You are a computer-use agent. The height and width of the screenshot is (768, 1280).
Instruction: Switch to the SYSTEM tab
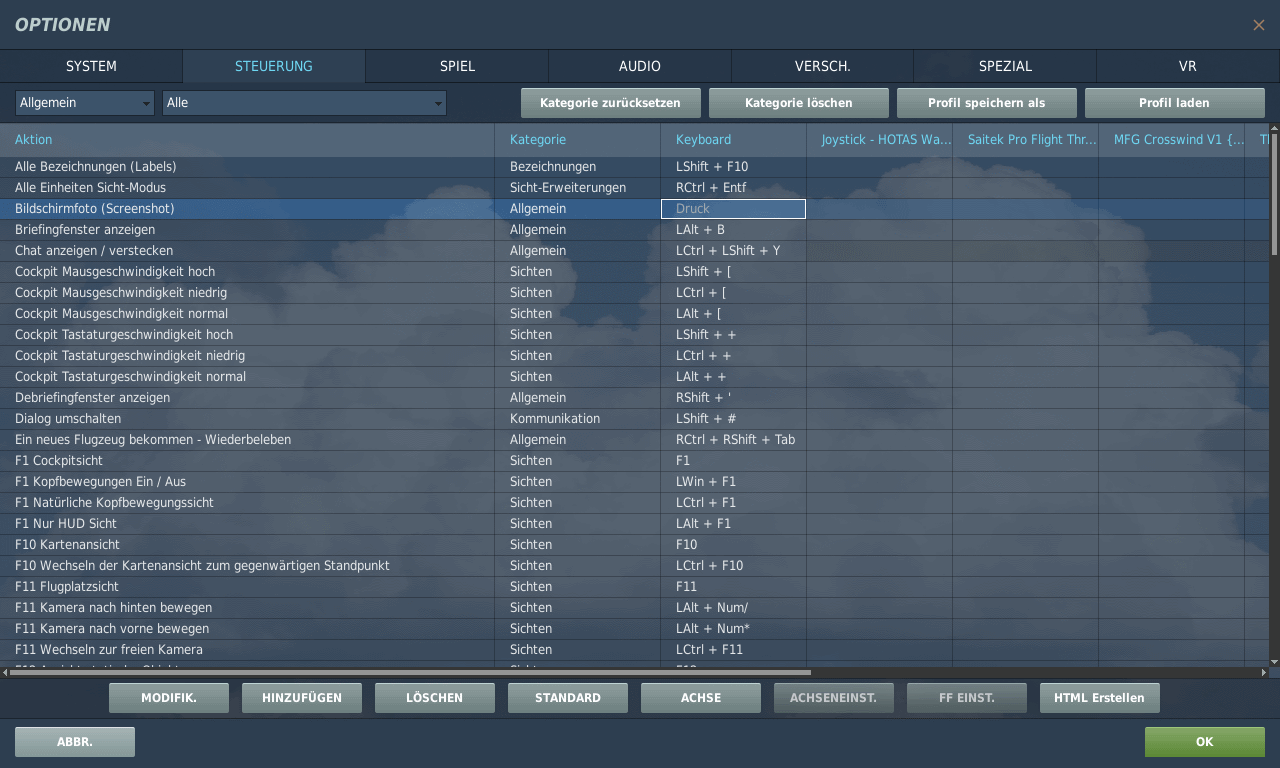(91, 66)
